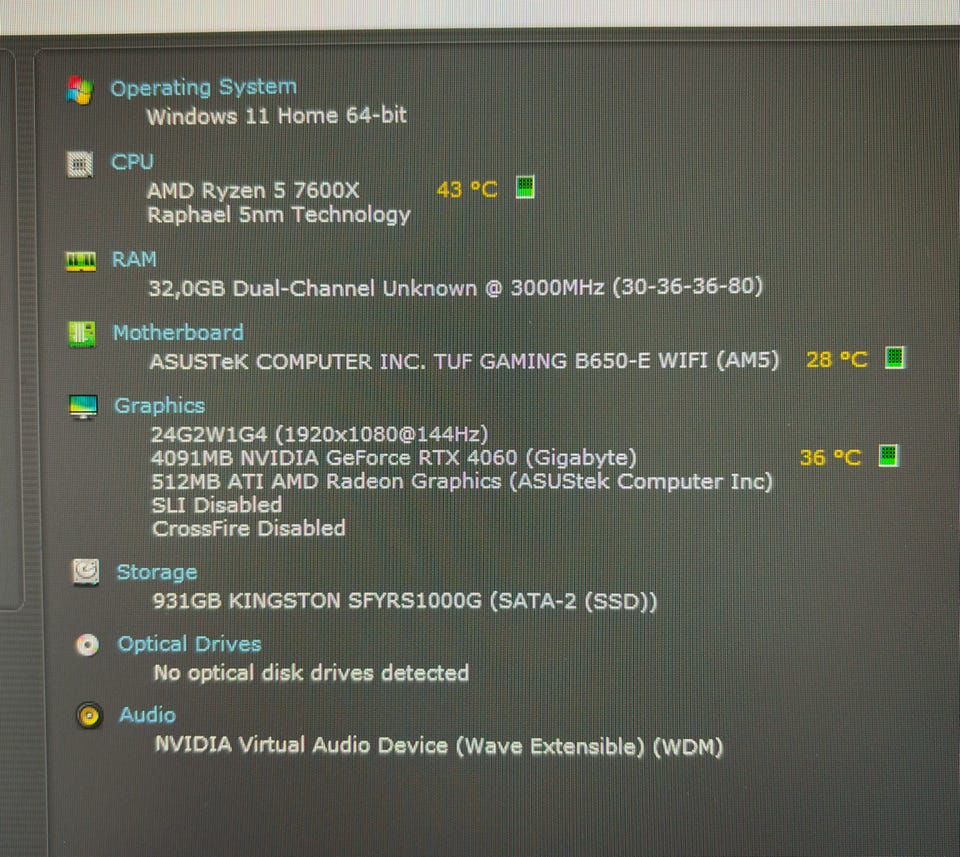Image resolution: width=960 pixels, height=857 pixels.
Task: Click the motherboard temperature value 28 °C
Action: pos(837,359)
